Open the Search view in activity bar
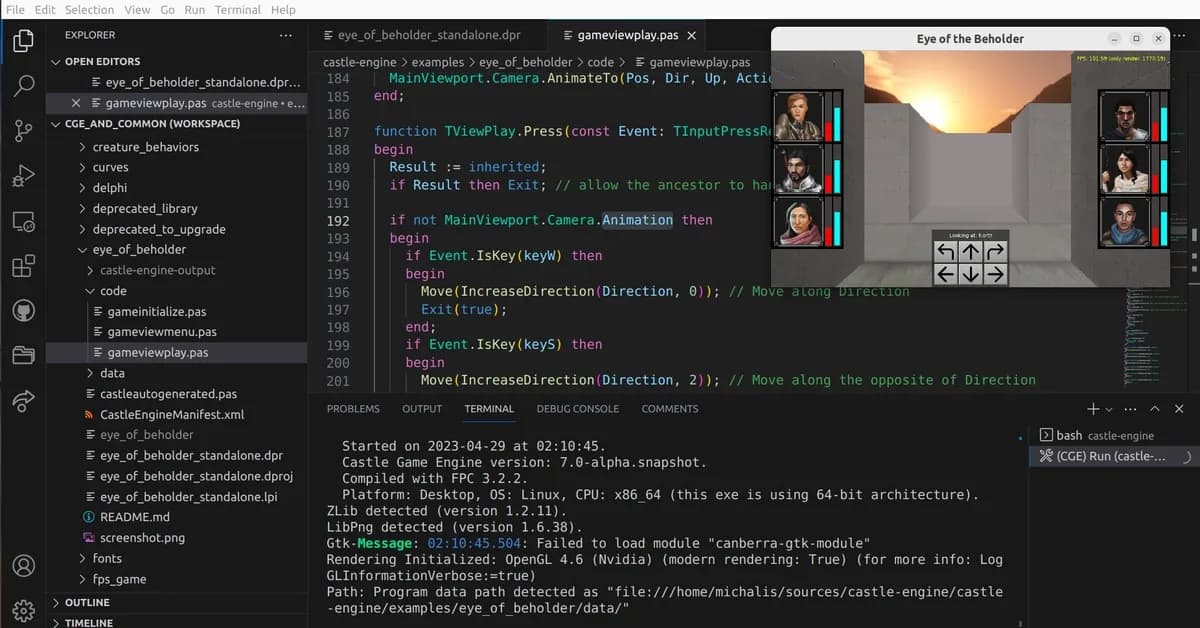 [24, 86]
